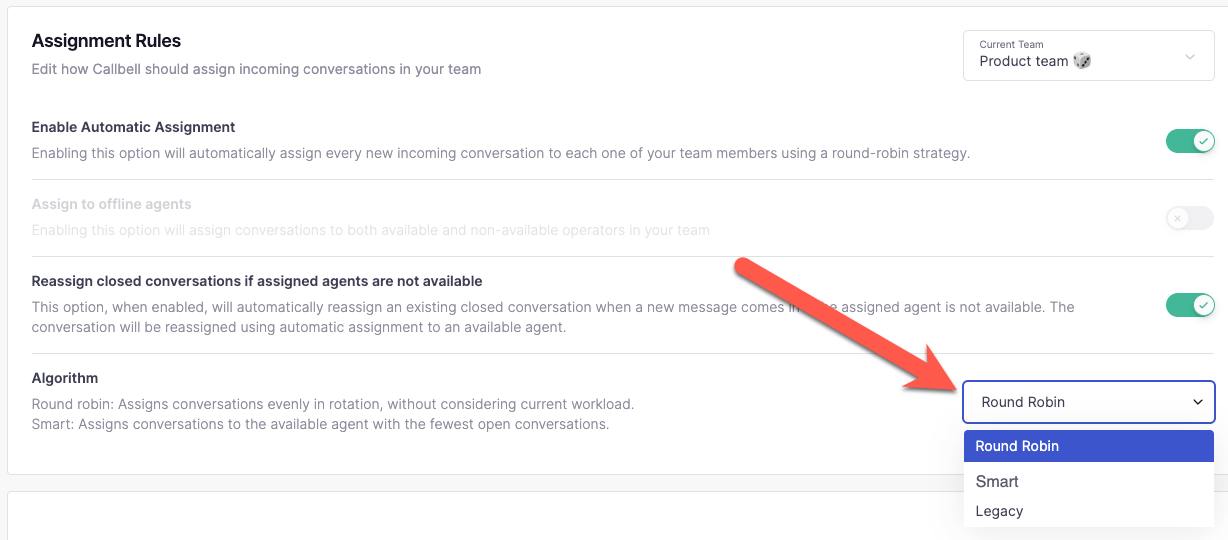The width and height of the screenshot is (1228, 540).
Task: Open the Current Team selector box
Action: click(1088, 57)
